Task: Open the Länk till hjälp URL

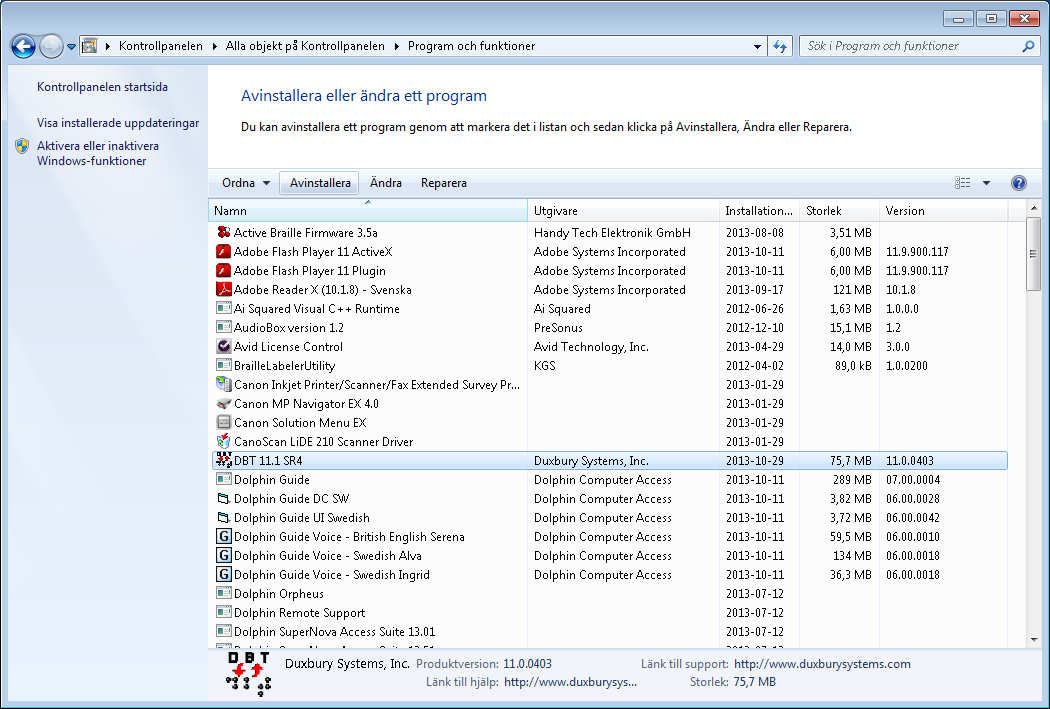Action: [571, 682]
